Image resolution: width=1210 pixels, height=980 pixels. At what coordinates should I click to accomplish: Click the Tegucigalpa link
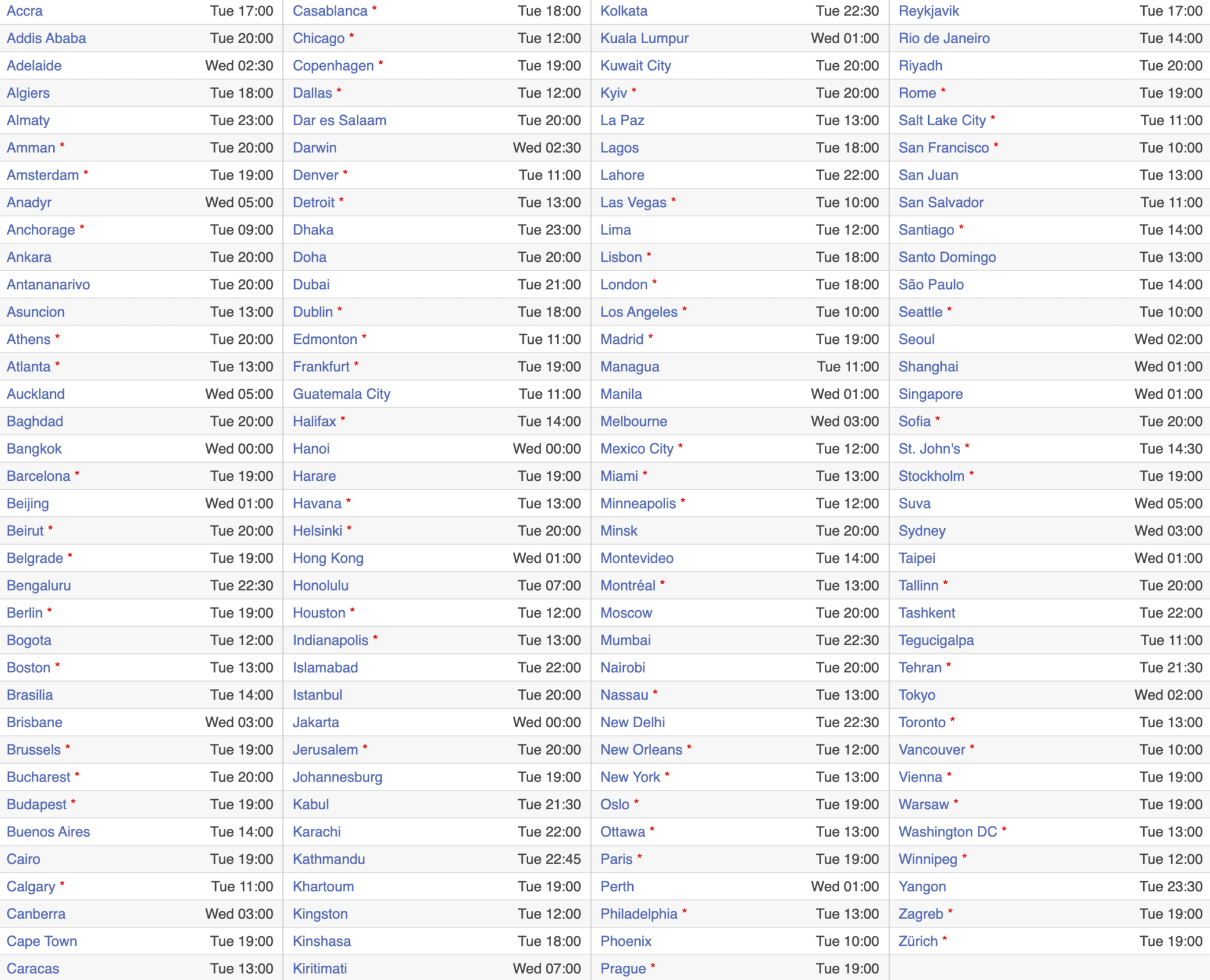pyautogui.click(x=936, y=640)
